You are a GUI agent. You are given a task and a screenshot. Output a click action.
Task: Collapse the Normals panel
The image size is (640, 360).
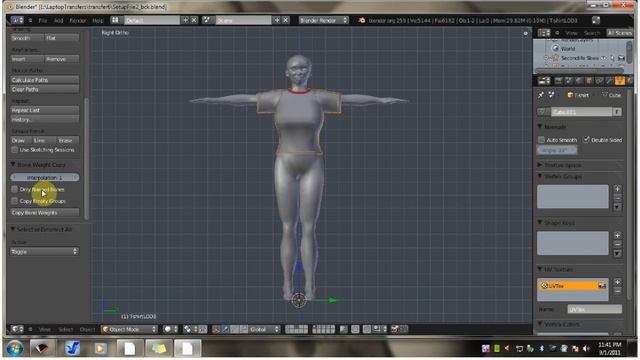coord(540,127)
